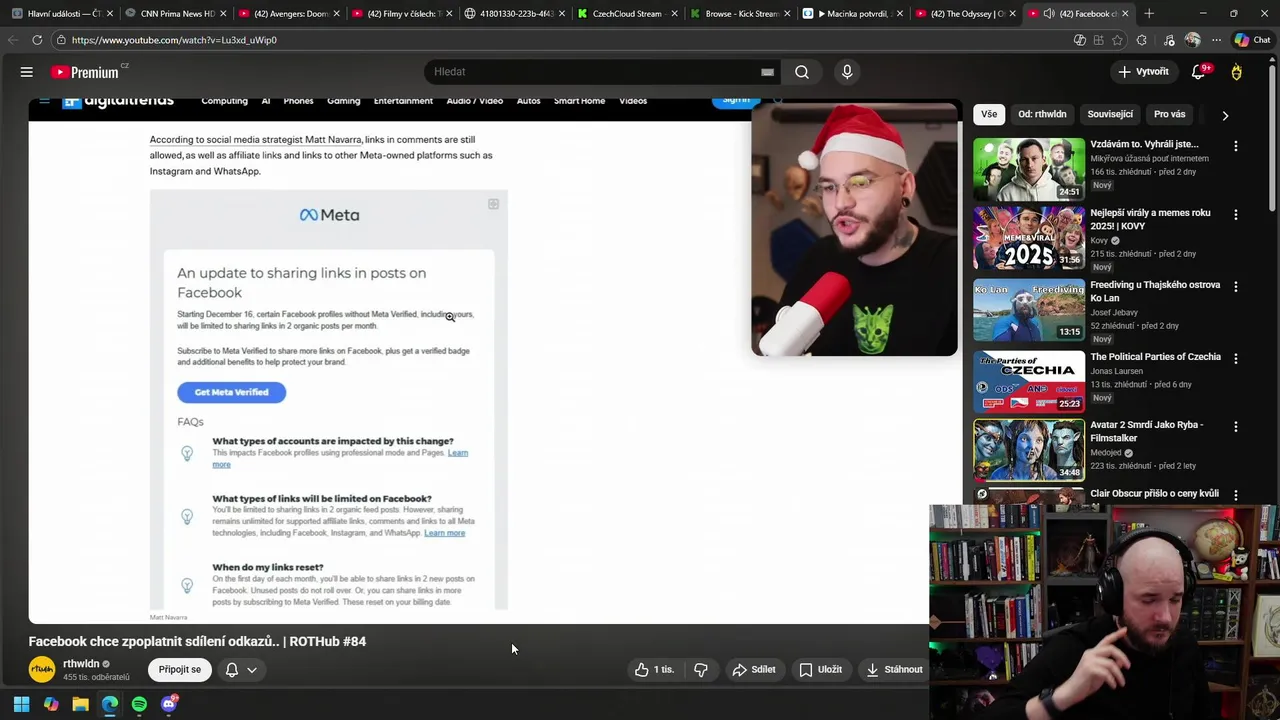Open a new browser tab
This screenshot has width=1280, height=720.
1148,14
